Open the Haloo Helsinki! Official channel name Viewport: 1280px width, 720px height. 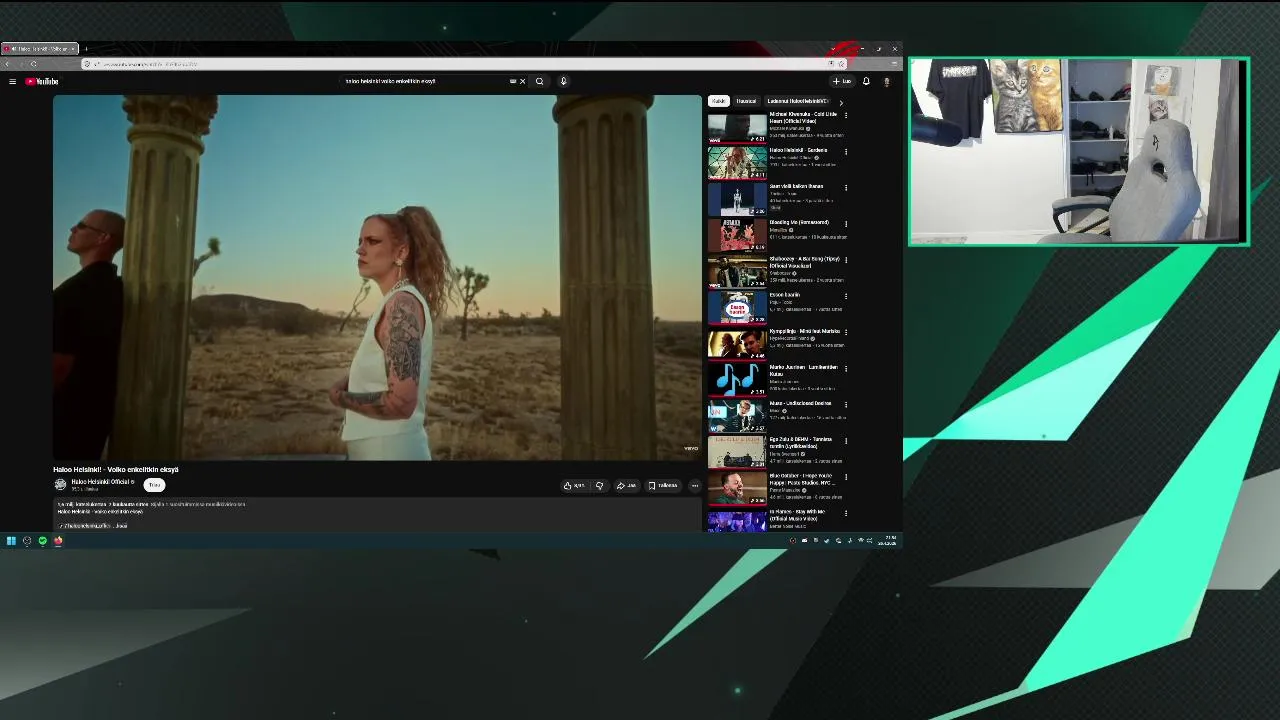click(102, 482)
